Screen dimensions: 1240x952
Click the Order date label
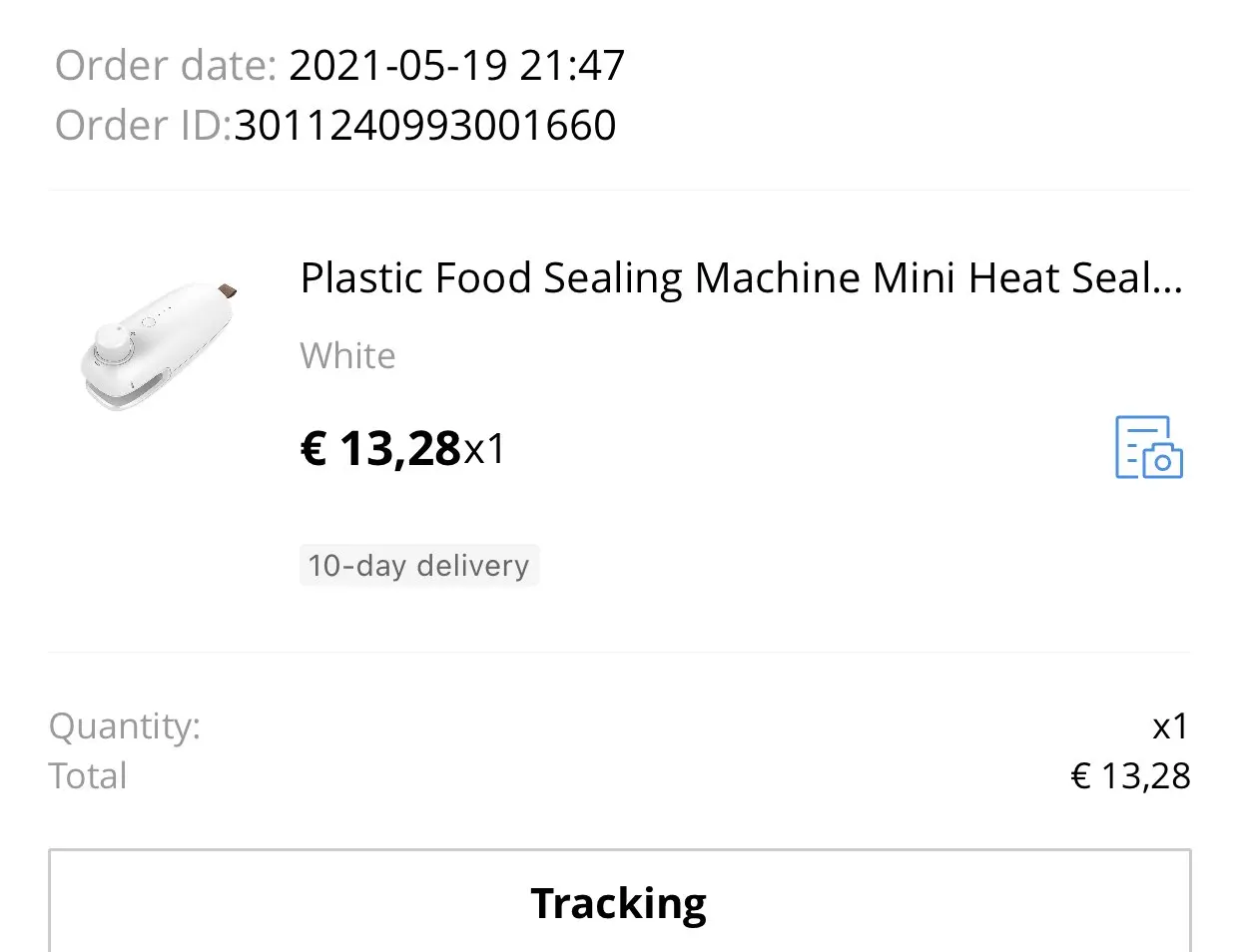tap(165, 66)
